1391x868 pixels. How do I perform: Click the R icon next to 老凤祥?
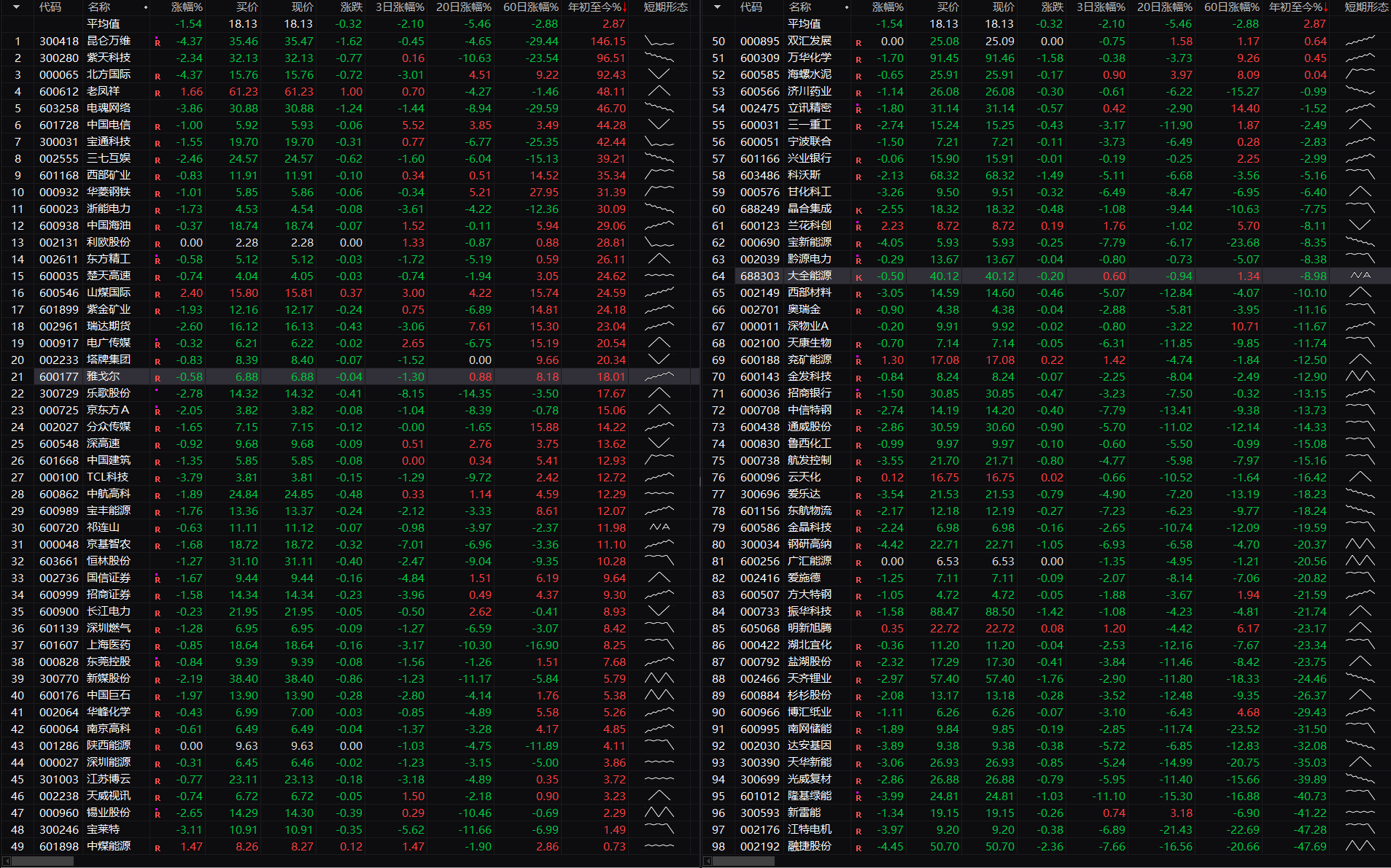point(158,93)
